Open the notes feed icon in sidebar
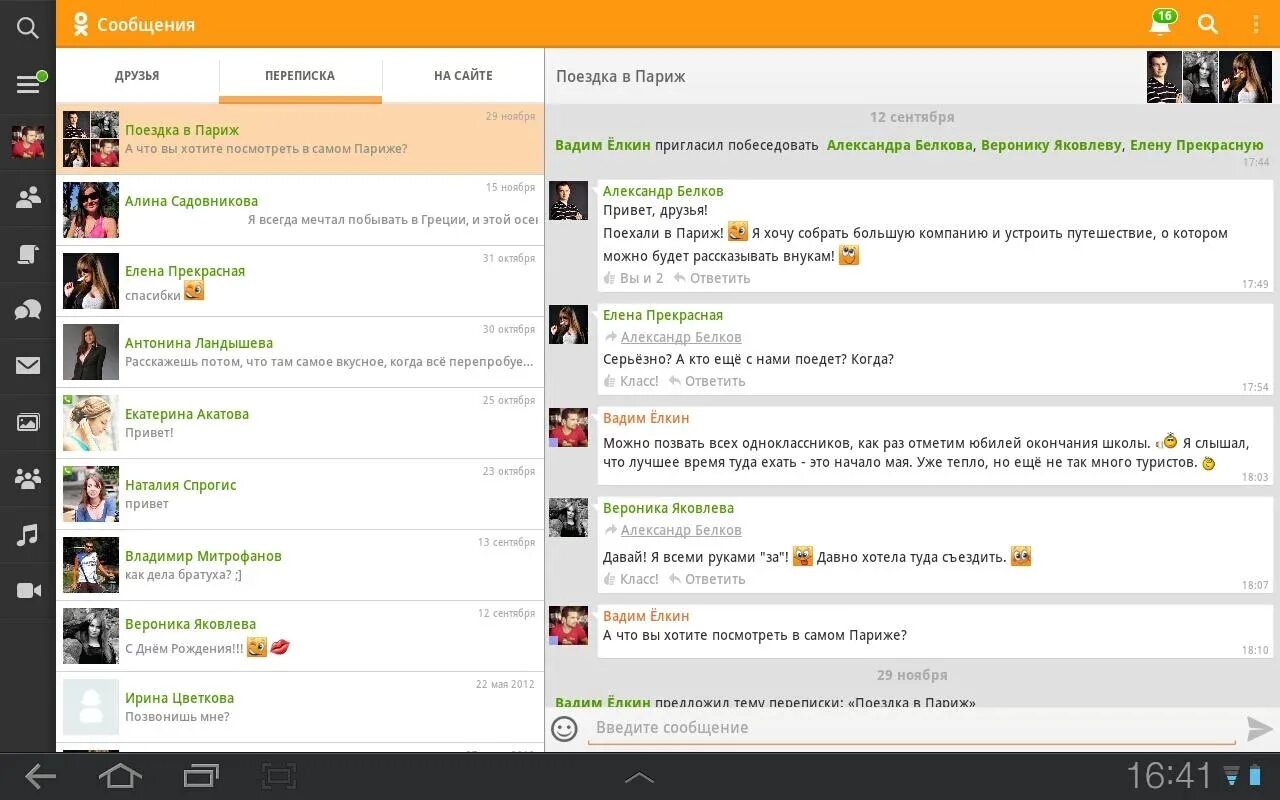This screenshot has height=800, width=1280. click(28, 254)
